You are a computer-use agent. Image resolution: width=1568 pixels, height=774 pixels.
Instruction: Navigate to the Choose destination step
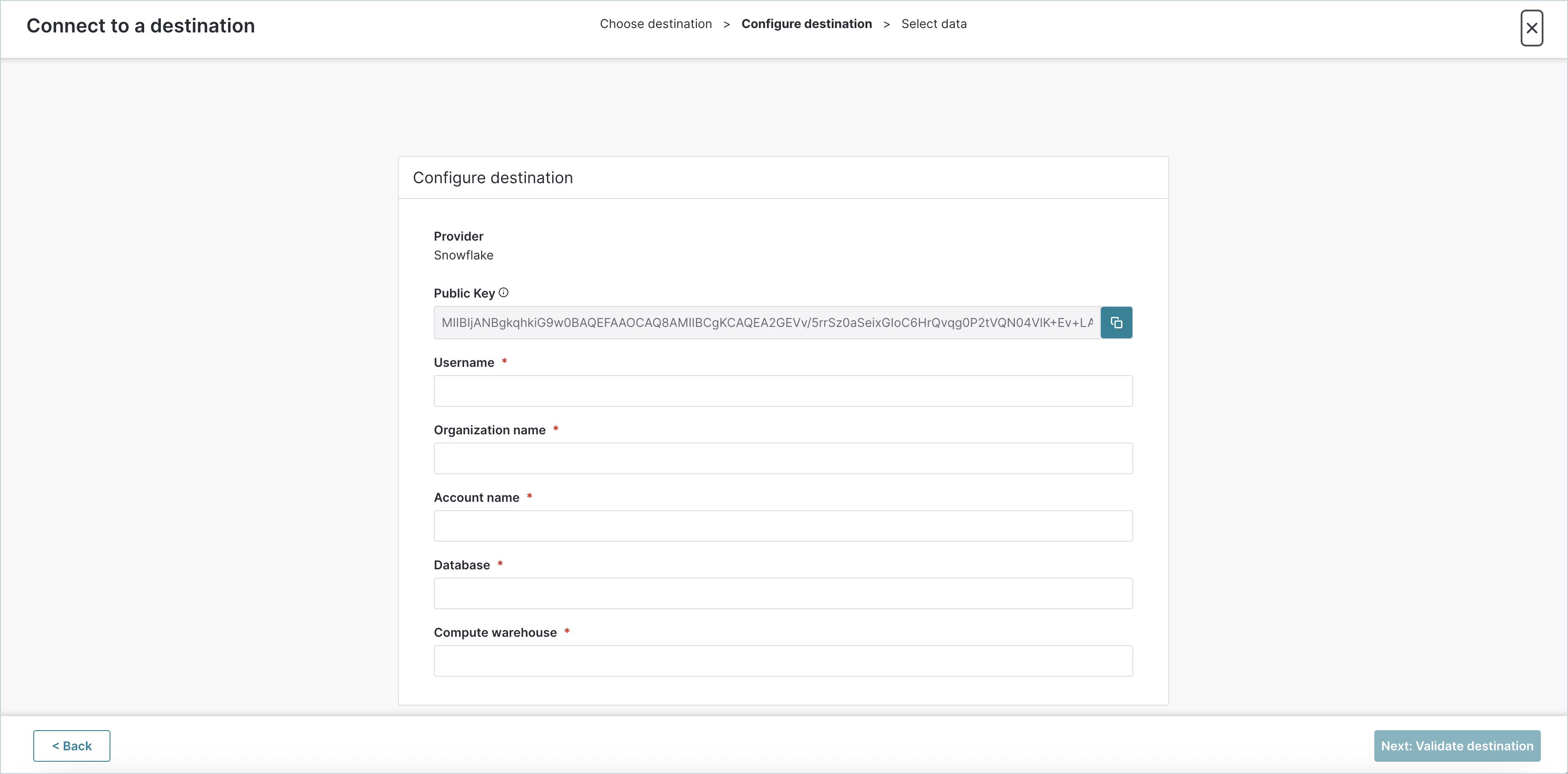tap(656, 24)
